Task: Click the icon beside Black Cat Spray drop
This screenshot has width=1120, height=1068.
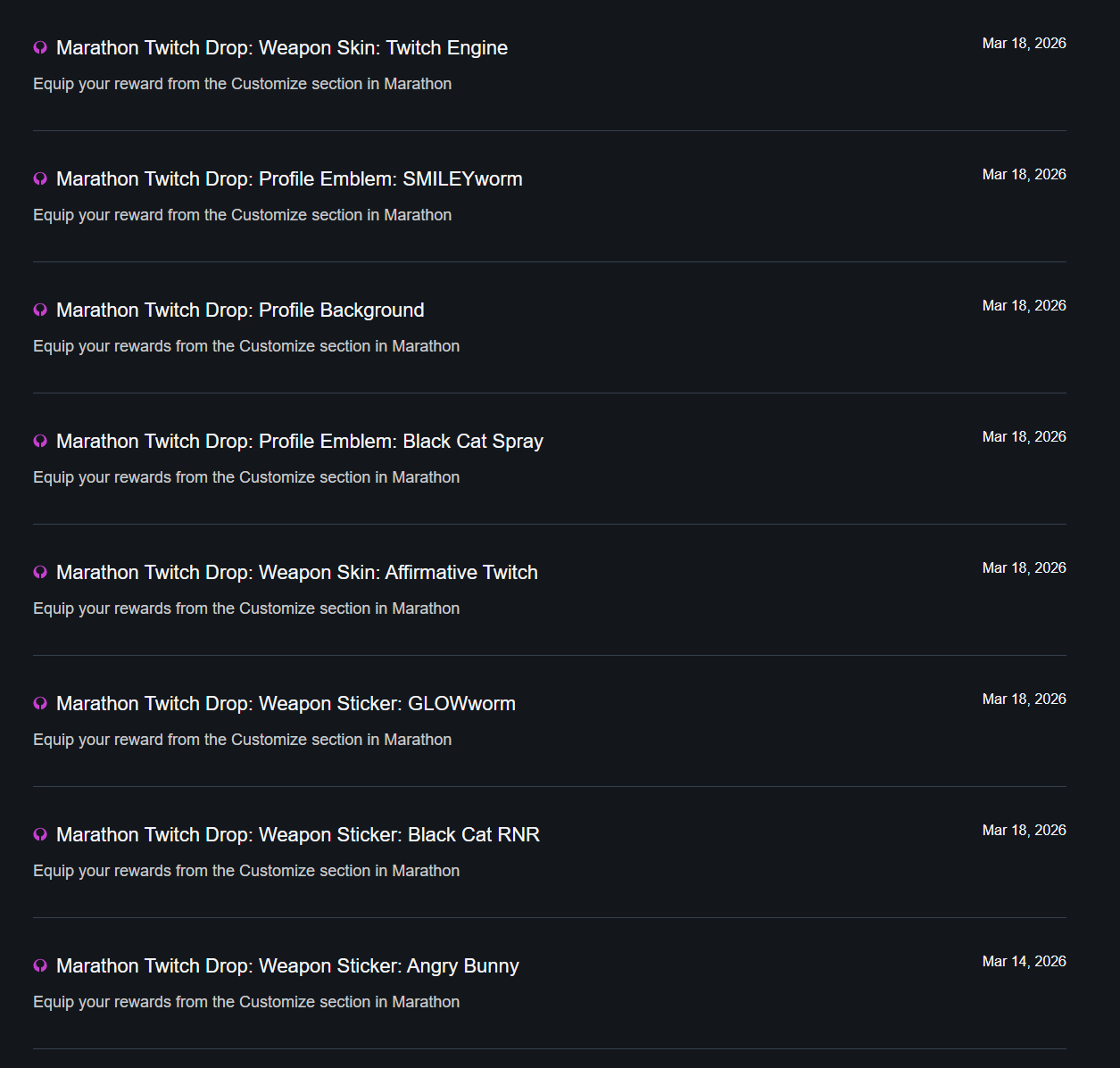Action: pos(40,441)
